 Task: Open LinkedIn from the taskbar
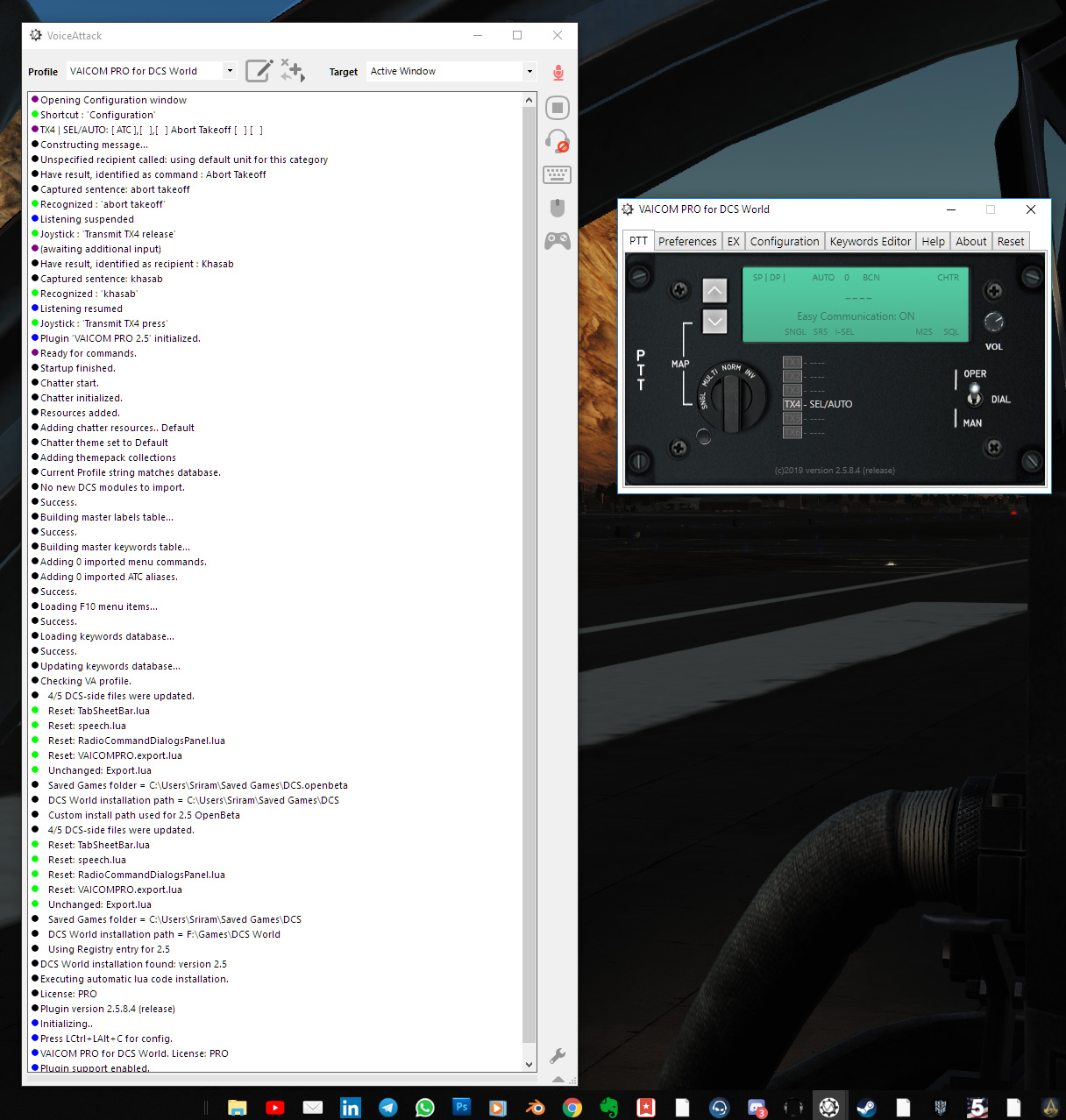351,1108
